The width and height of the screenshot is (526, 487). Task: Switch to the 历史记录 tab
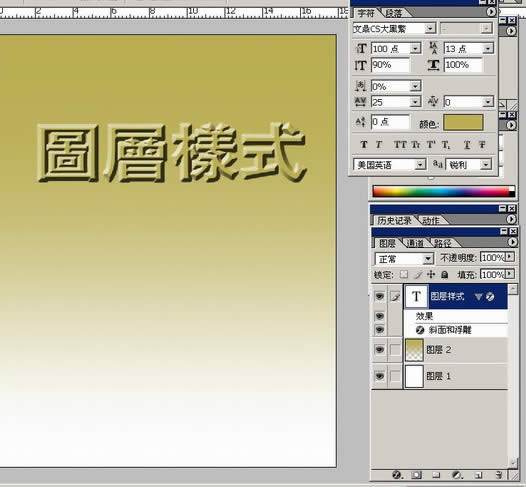pos(394,220)
